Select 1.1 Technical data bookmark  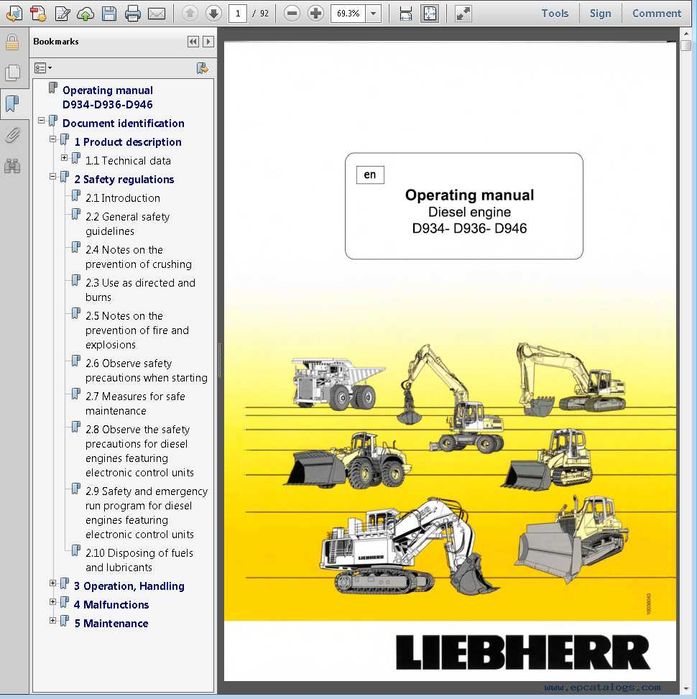128,160
